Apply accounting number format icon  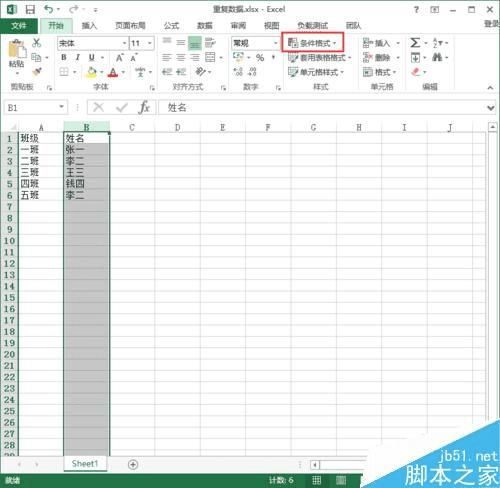[238, 57]
